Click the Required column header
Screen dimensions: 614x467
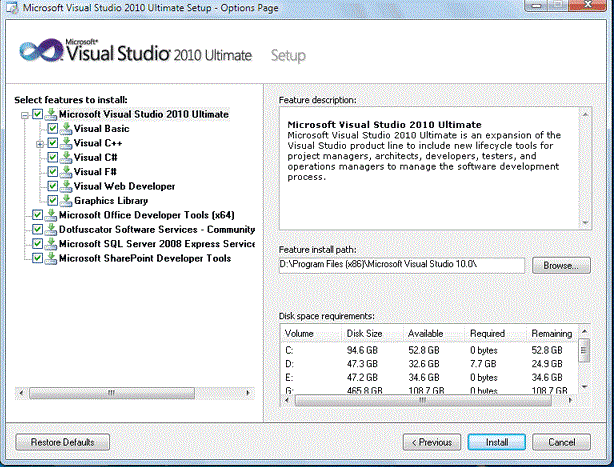(495, 334)
